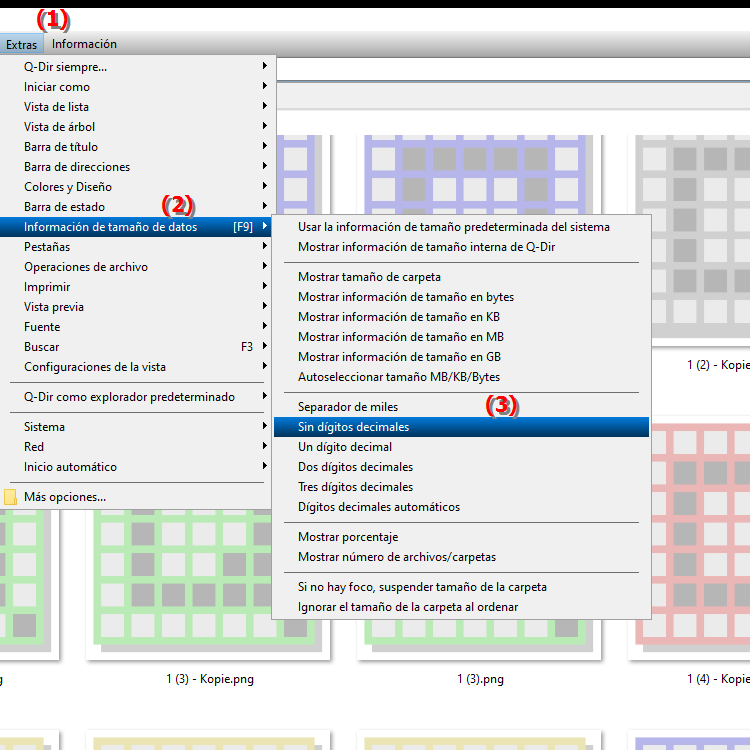Toggle Separador de miles option

pyautogui.click(x=461, y=407)
